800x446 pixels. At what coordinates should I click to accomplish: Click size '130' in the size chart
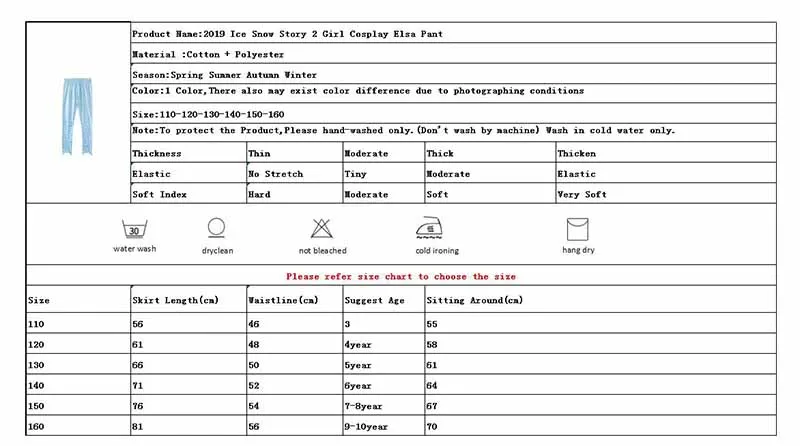click(36, 365)
